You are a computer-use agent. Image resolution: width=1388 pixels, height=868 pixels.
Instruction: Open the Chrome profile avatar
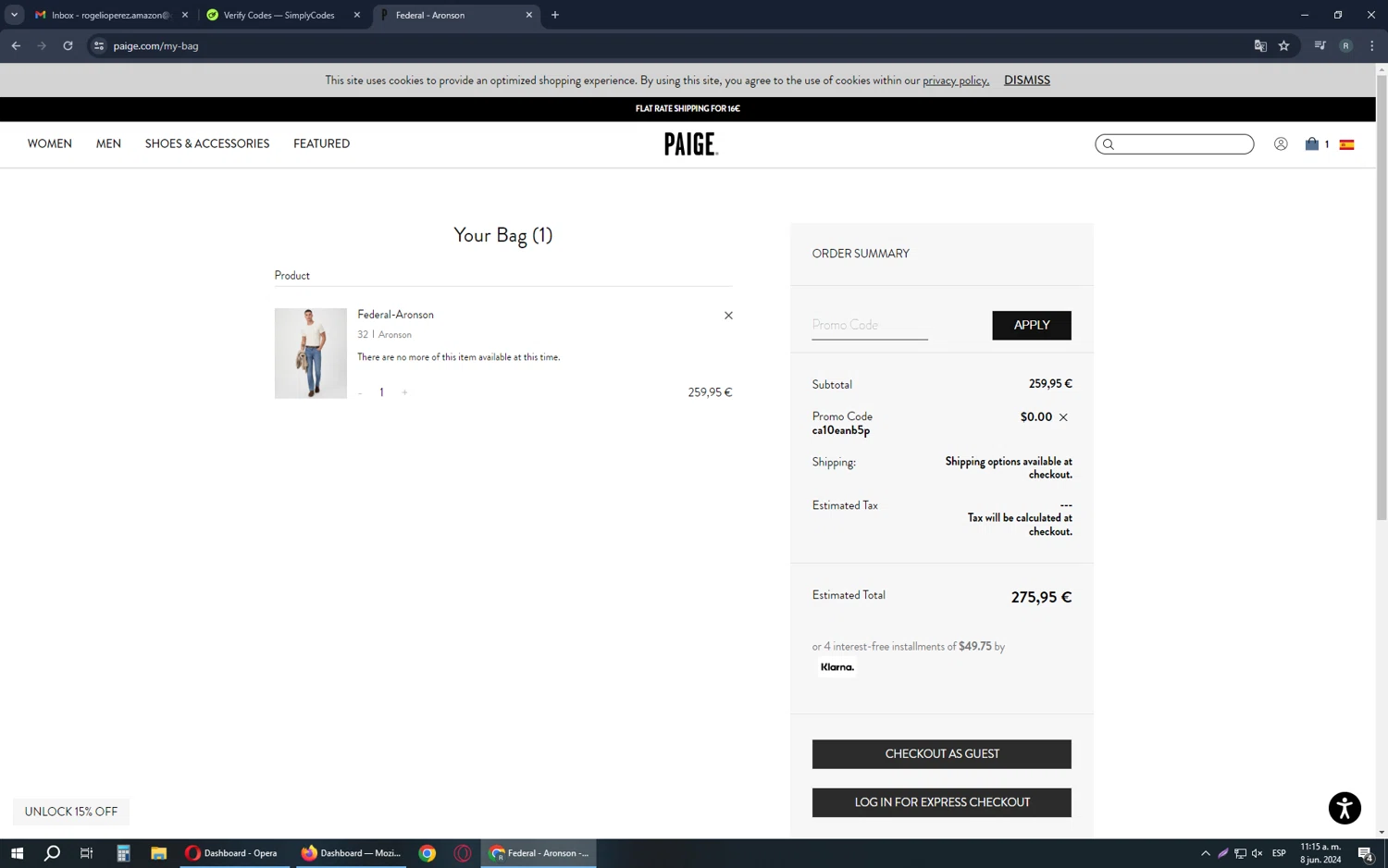[1345, 45]
